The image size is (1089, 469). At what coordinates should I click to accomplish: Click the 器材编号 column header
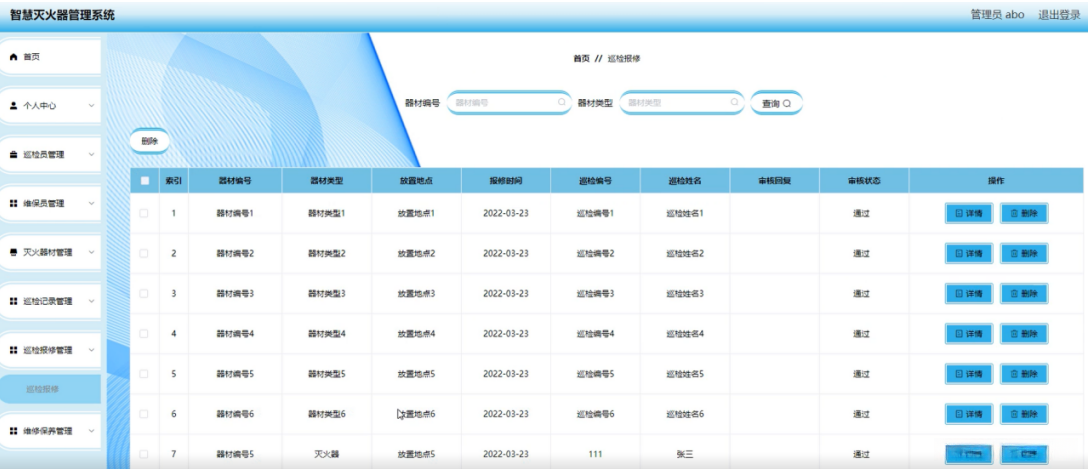coord(235,181)
